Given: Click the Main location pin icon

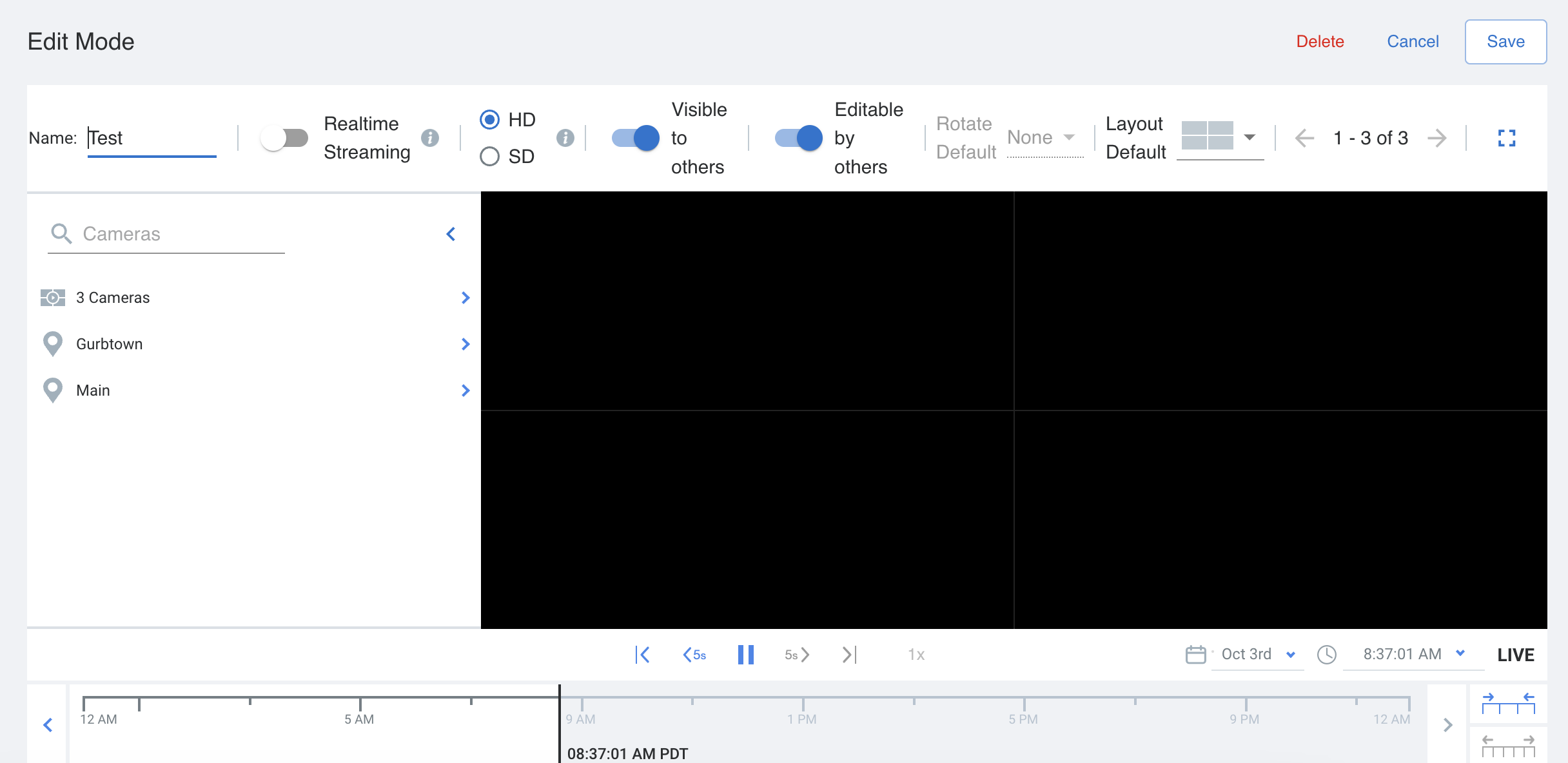Looking at the screenshot, I should 53,391.
